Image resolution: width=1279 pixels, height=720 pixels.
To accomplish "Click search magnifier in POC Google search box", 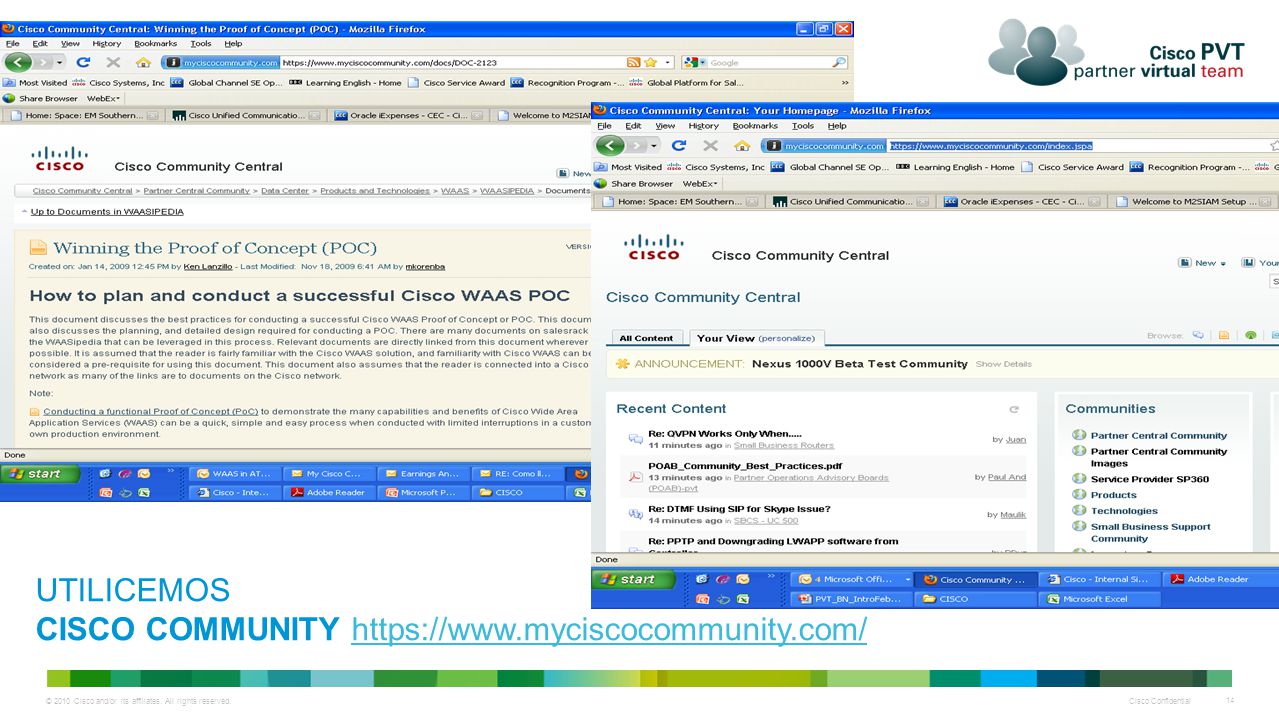I will tap(839, 62).
